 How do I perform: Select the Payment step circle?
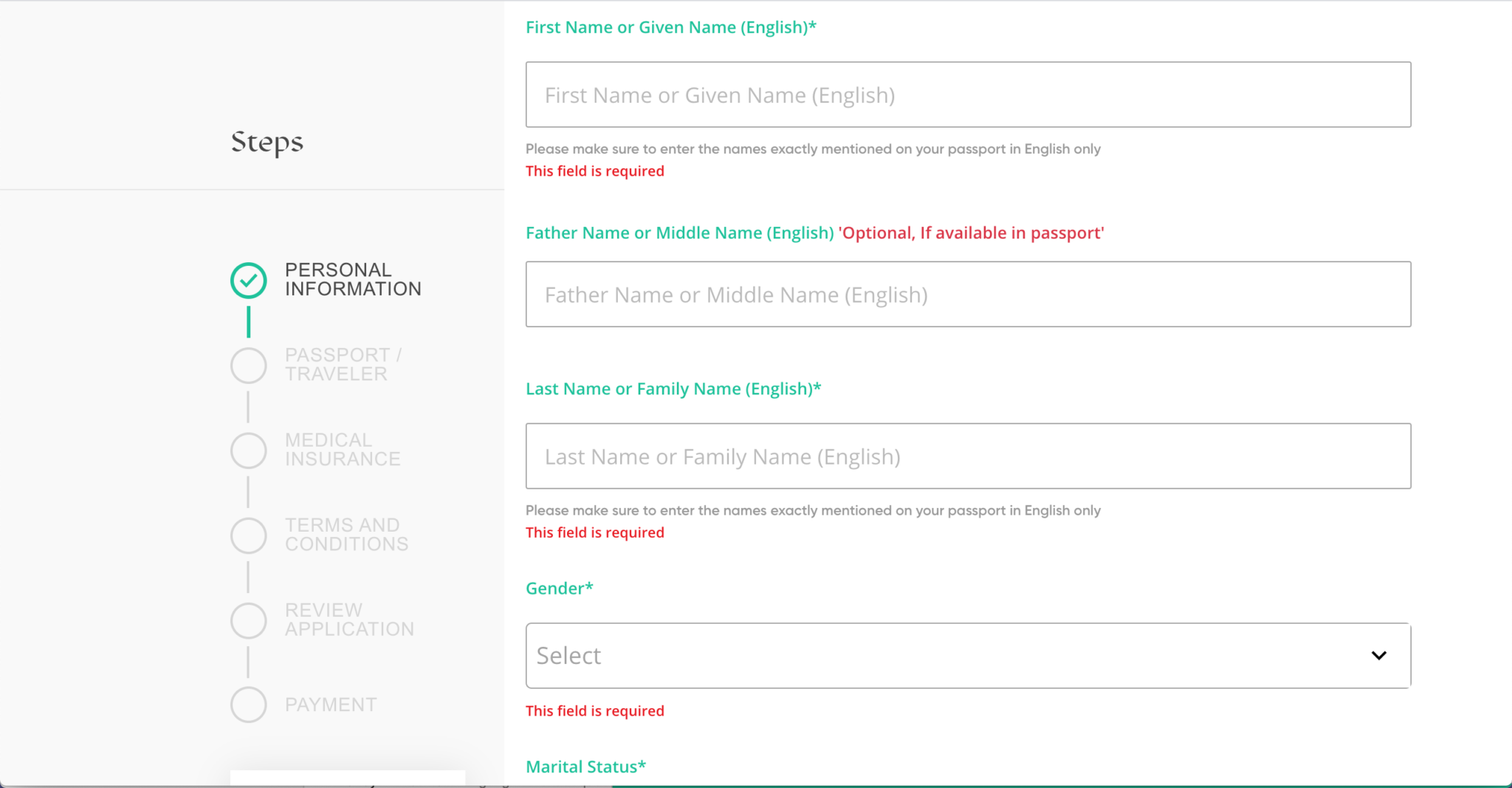(x=249, y=705)
